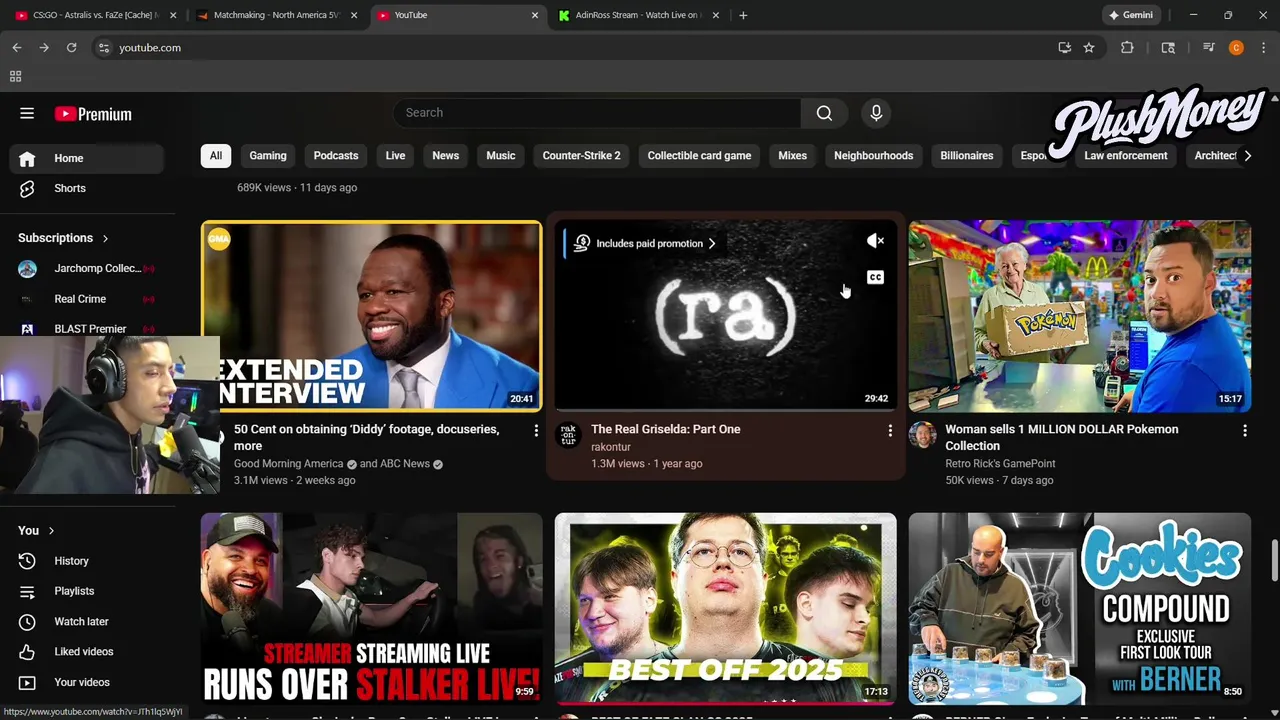The image size is (1280, 720).
Task: Open the Gemini button in title bar
Action: (x=1131, y=15)
